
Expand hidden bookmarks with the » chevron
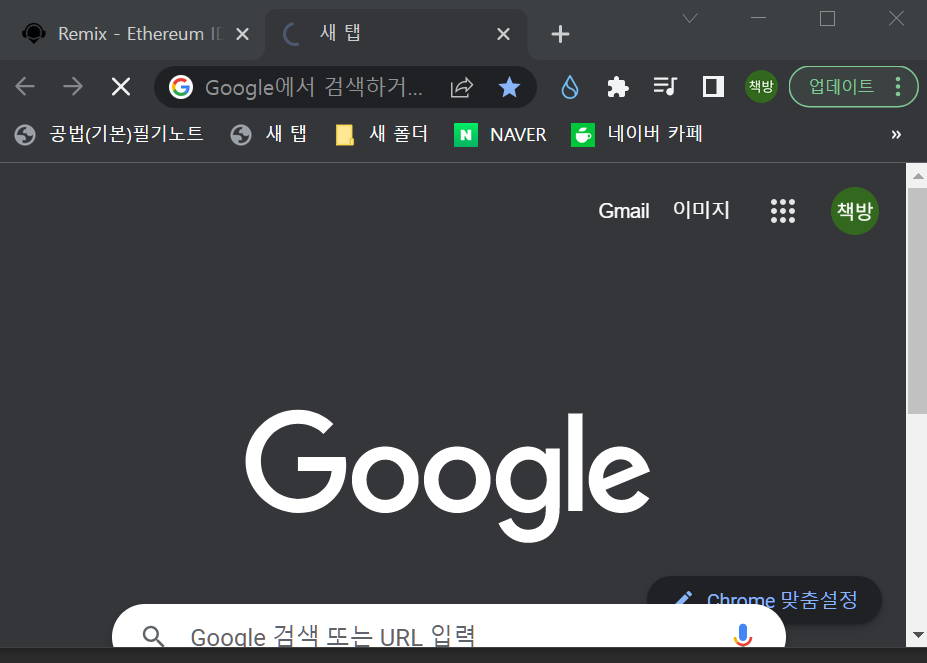point(896,134)
